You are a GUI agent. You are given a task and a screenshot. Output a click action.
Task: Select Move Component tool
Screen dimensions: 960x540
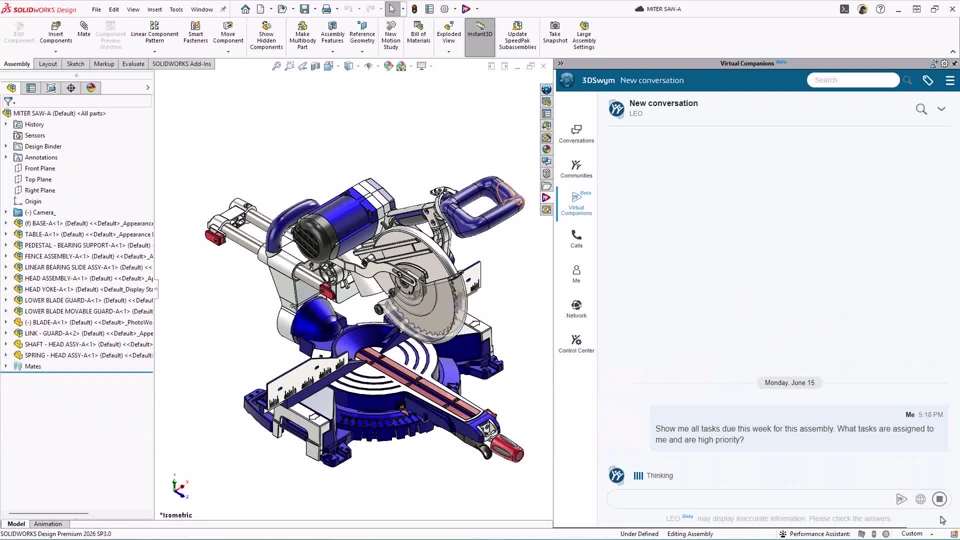click(x=228, y=32)
